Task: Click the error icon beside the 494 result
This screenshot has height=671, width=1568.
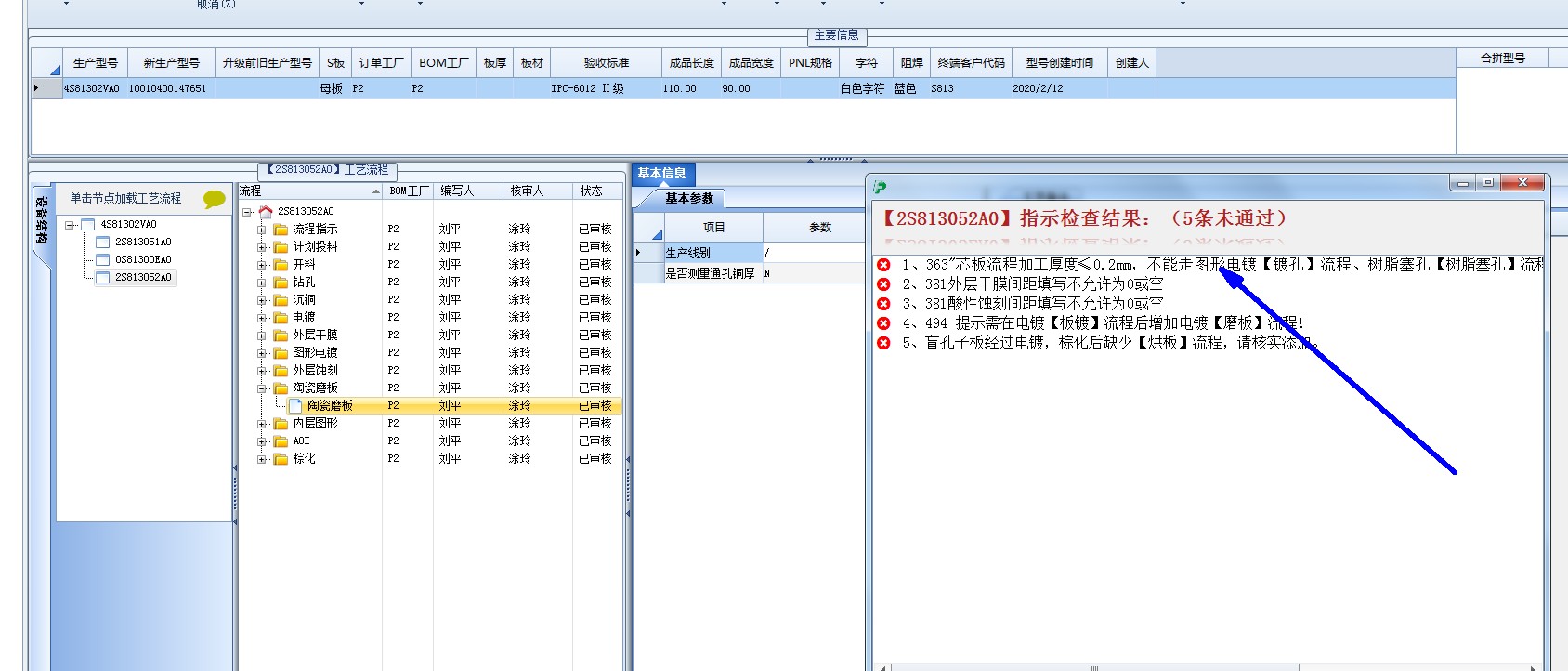Action: (883, 323)
